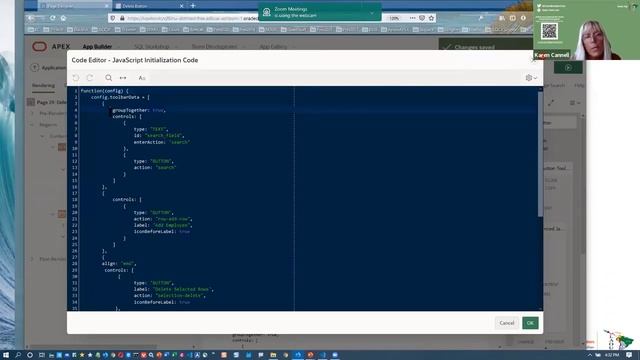Viewport: 640px width, 360px height.
Task: Open the App Builder menu
Action: 97,47
